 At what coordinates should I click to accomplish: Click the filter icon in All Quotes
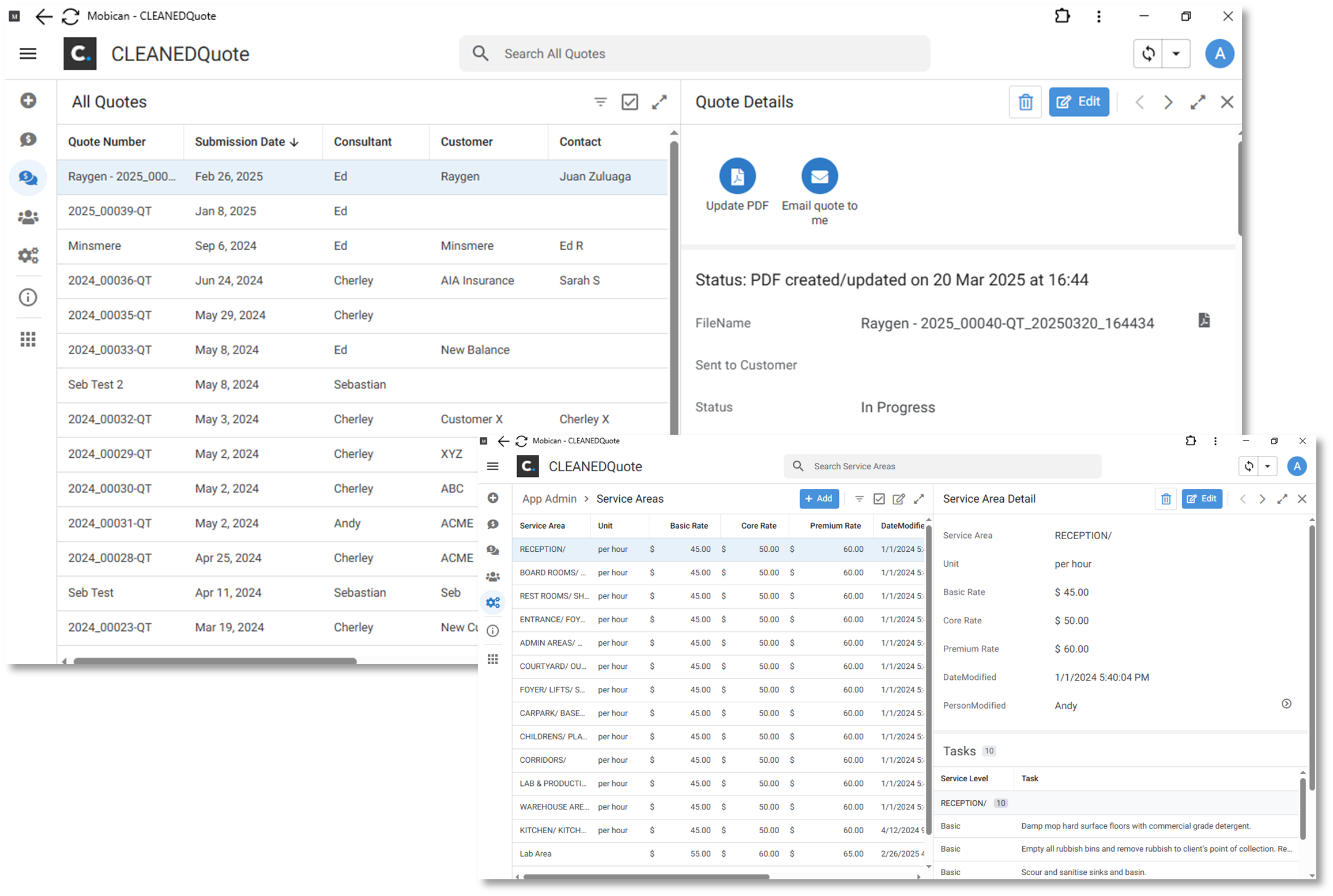(x=600, y=102)
